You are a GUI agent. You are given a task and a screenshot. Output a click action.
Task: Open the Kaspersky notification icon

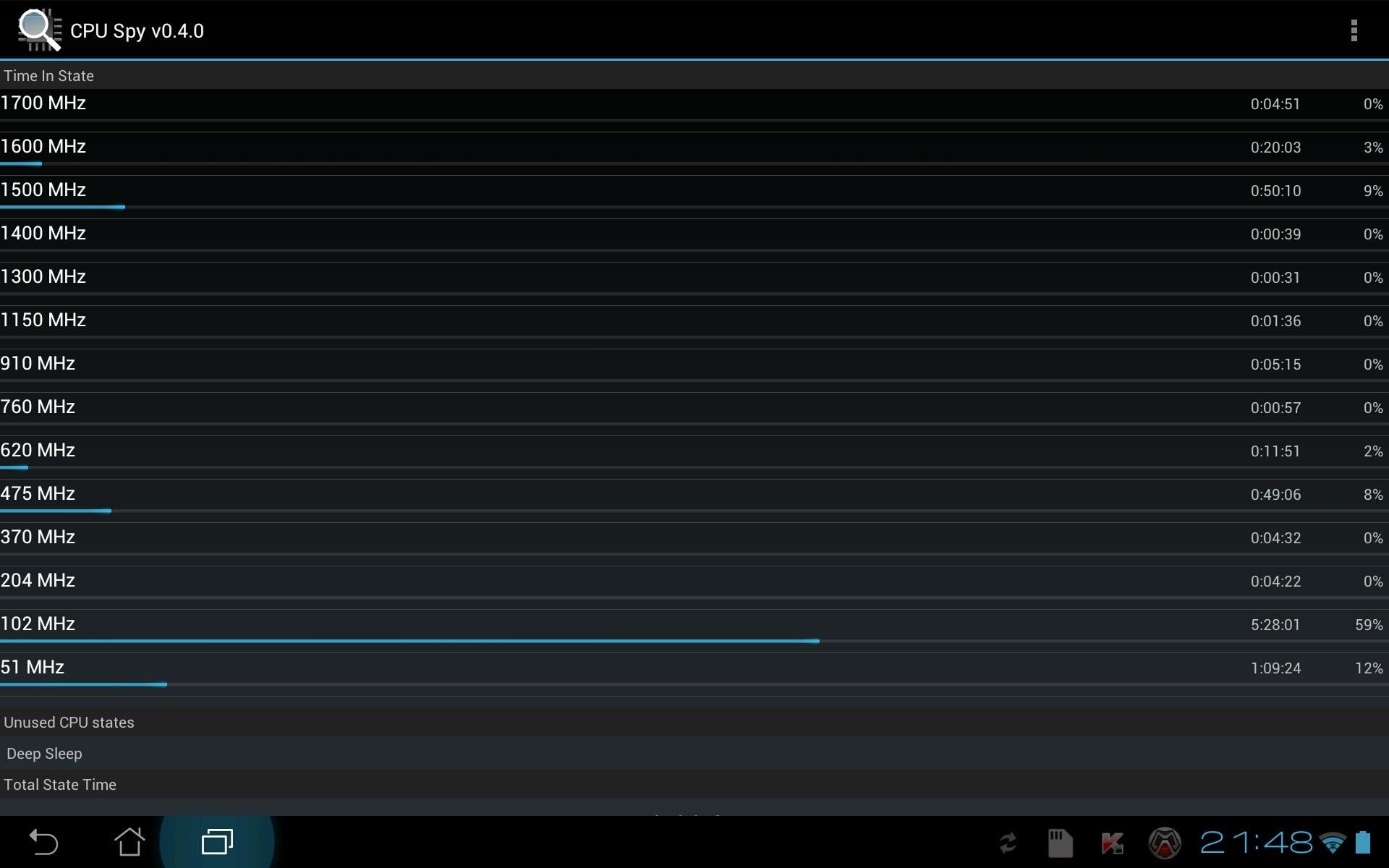pos(1112,843)
